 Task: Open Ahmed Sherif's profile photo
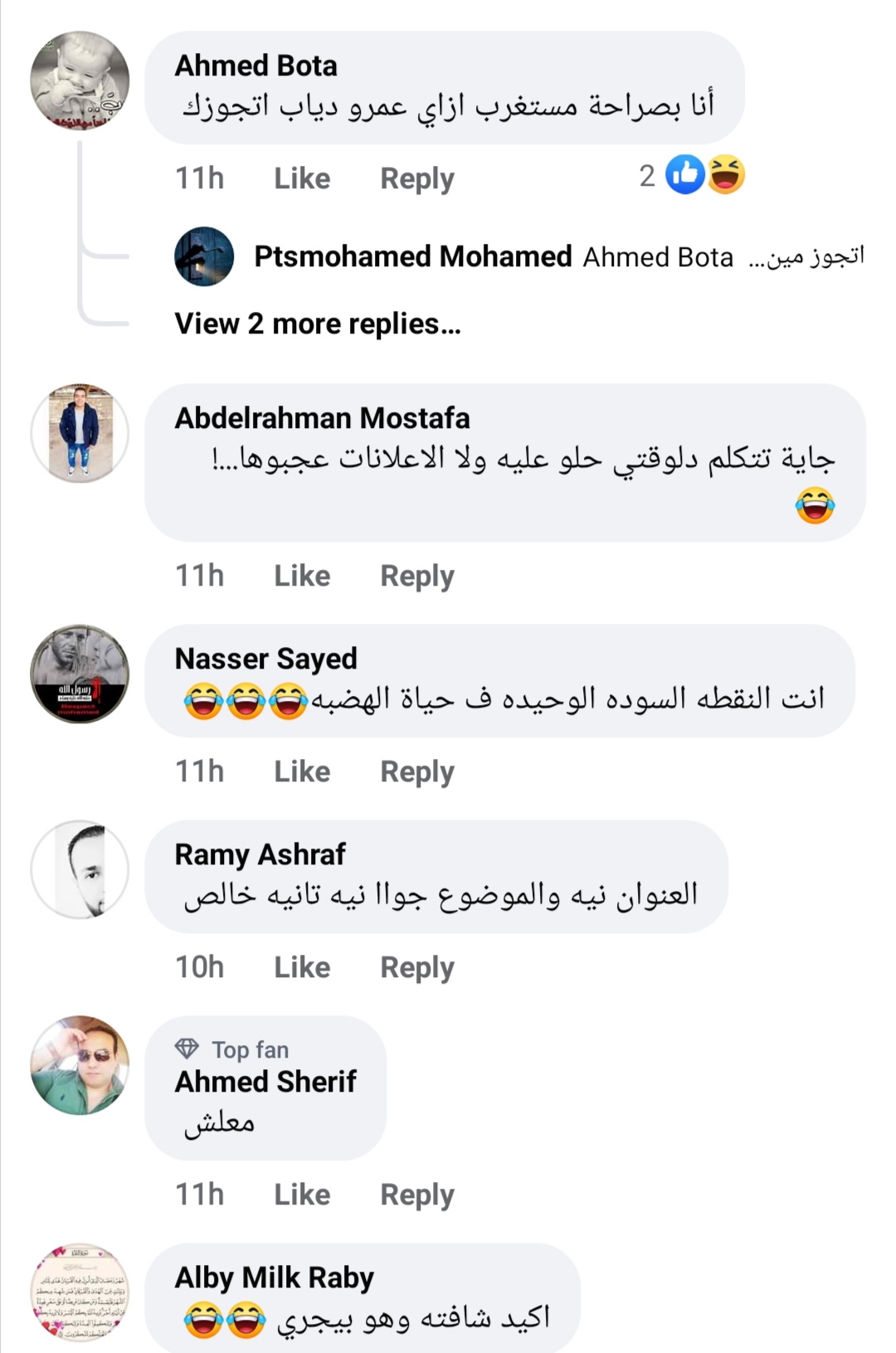(x=80, y=1065)
